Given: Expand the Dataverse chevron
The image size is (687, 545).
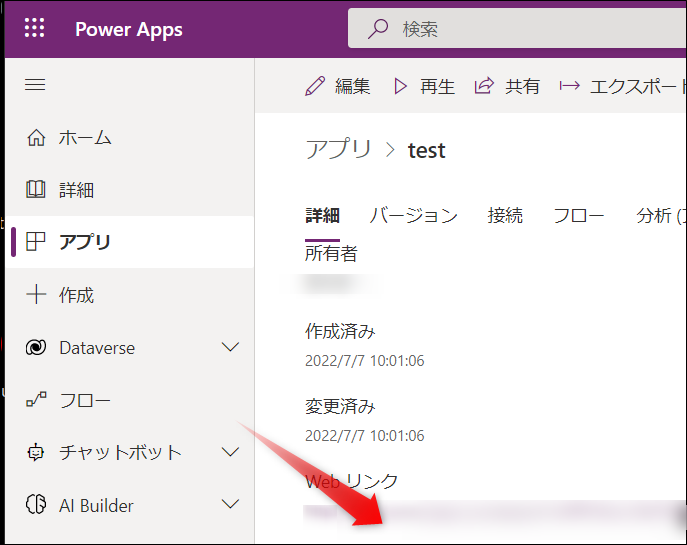Looking at the screenshot, I should pyautogui.click(x=230, y=347).
